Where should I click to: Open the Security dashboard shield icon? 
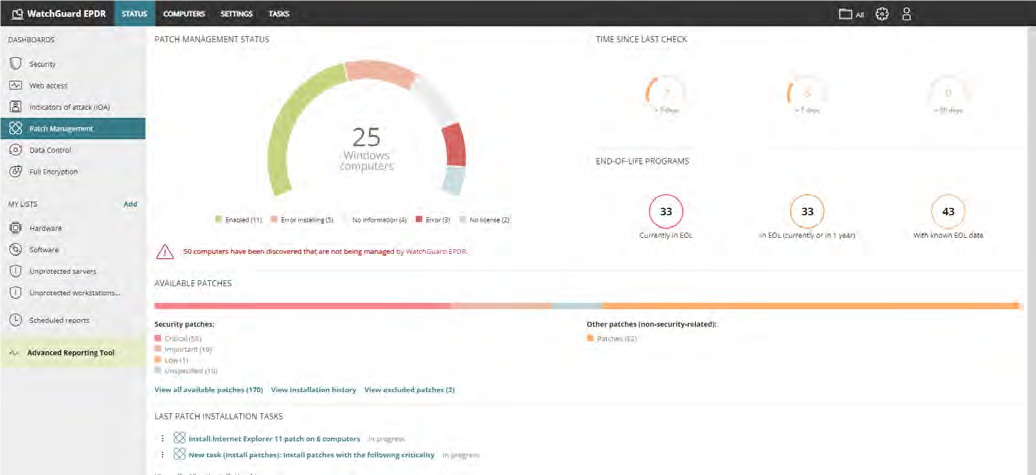coord(17,64)
